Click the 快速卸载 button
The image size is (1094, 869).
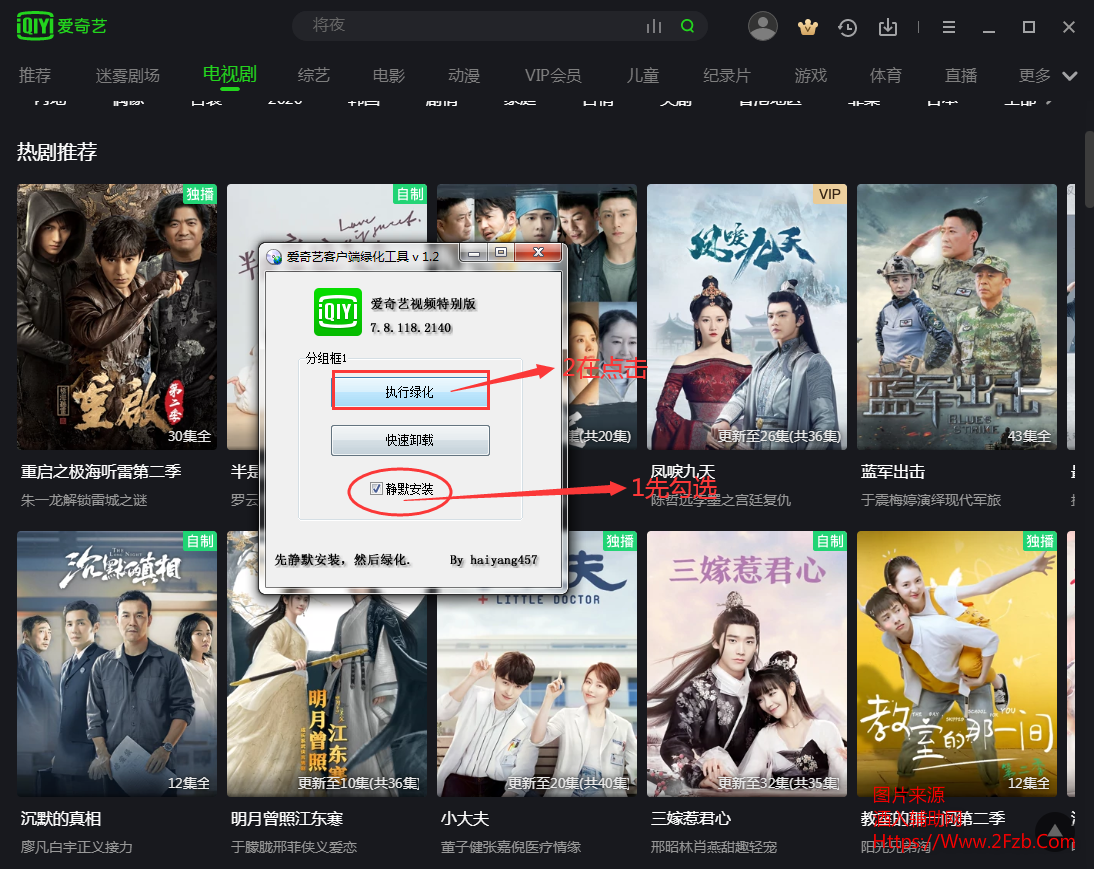pos(410,440)
